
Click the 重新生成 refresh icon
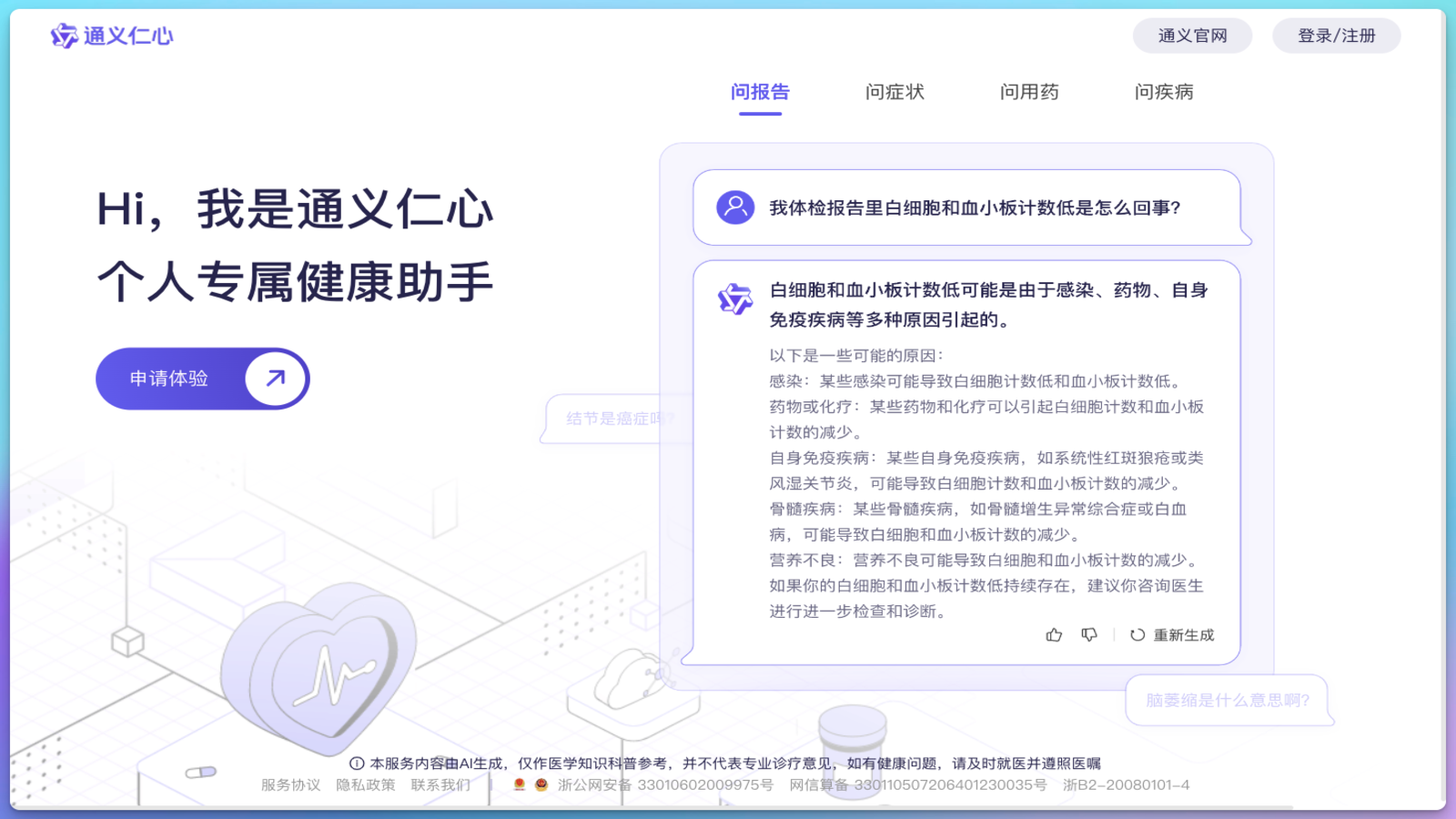click(1137, 635)
